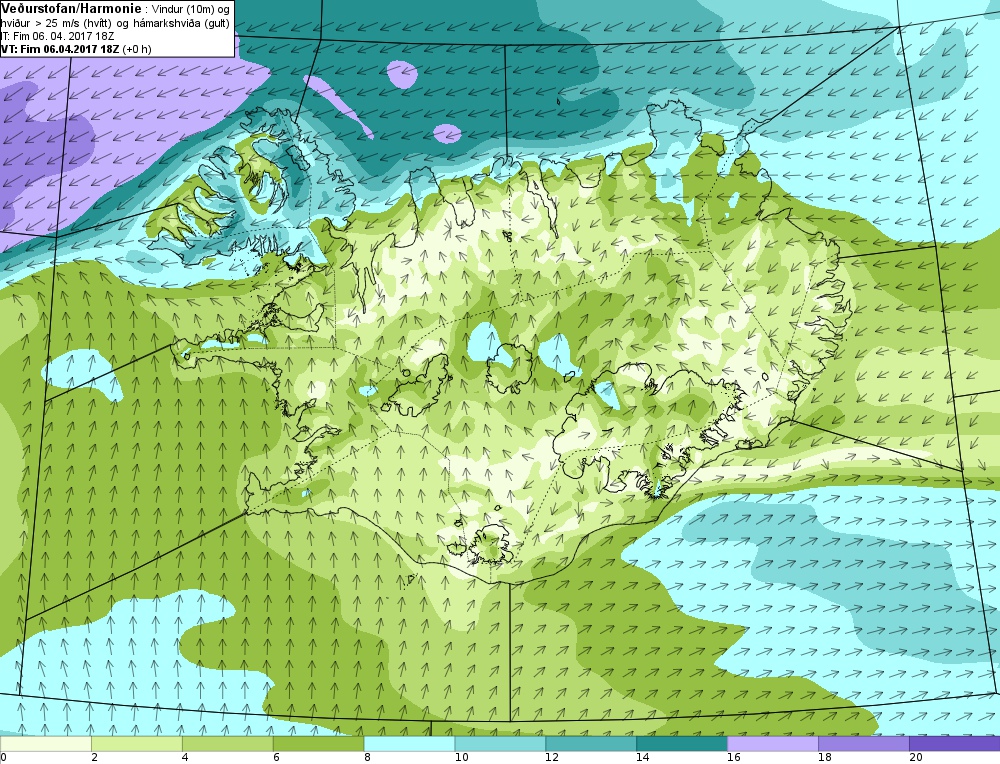Image resolution: width=1000 pixels, height=764 pixels.
Task: Click the legend scale label '14'
Action: (x=643, y=757)
